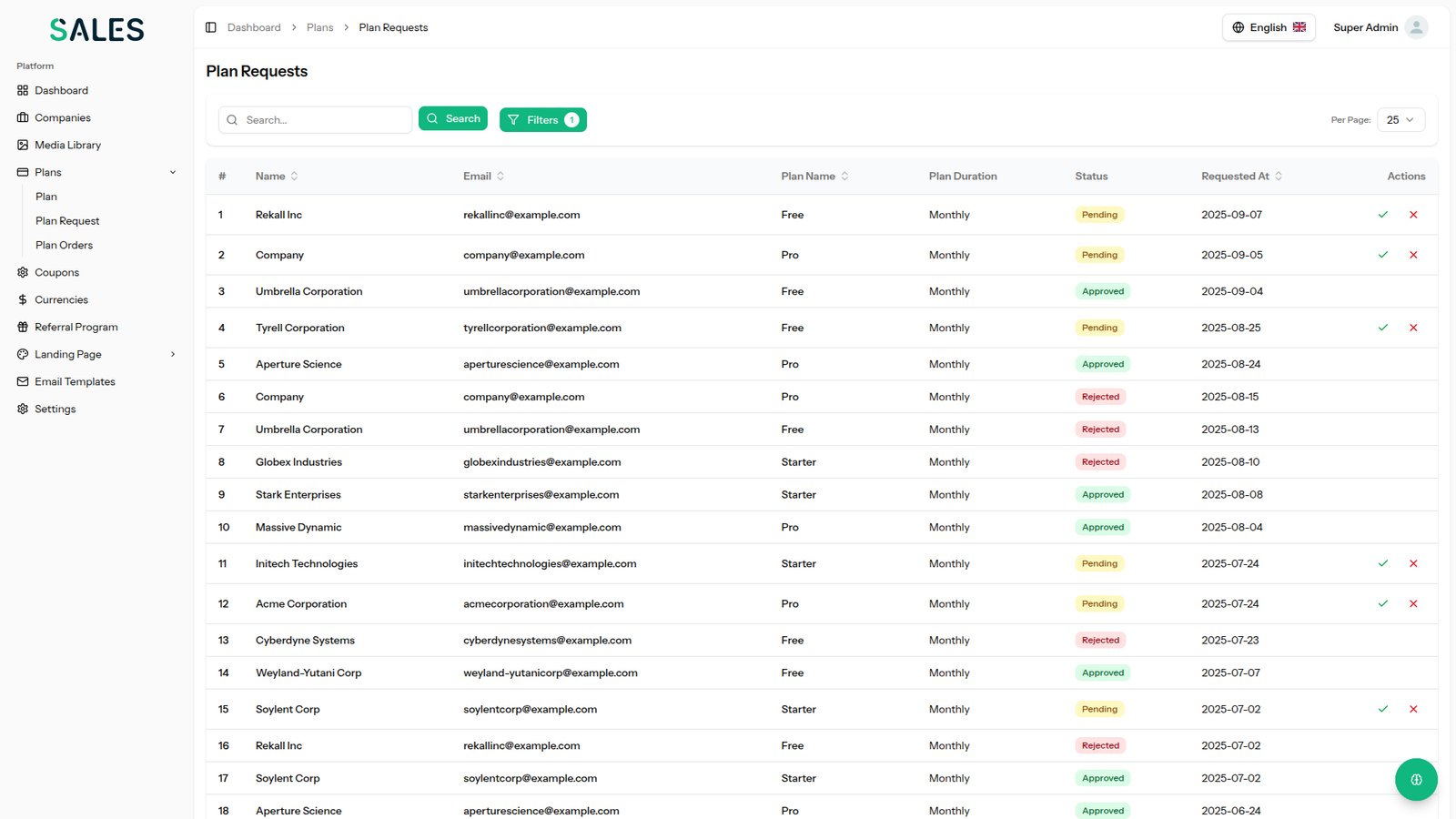Screen dimensions: 1456x819
Task: Open Email Templates from the sidebar
Action: click(x=75, y=381)
